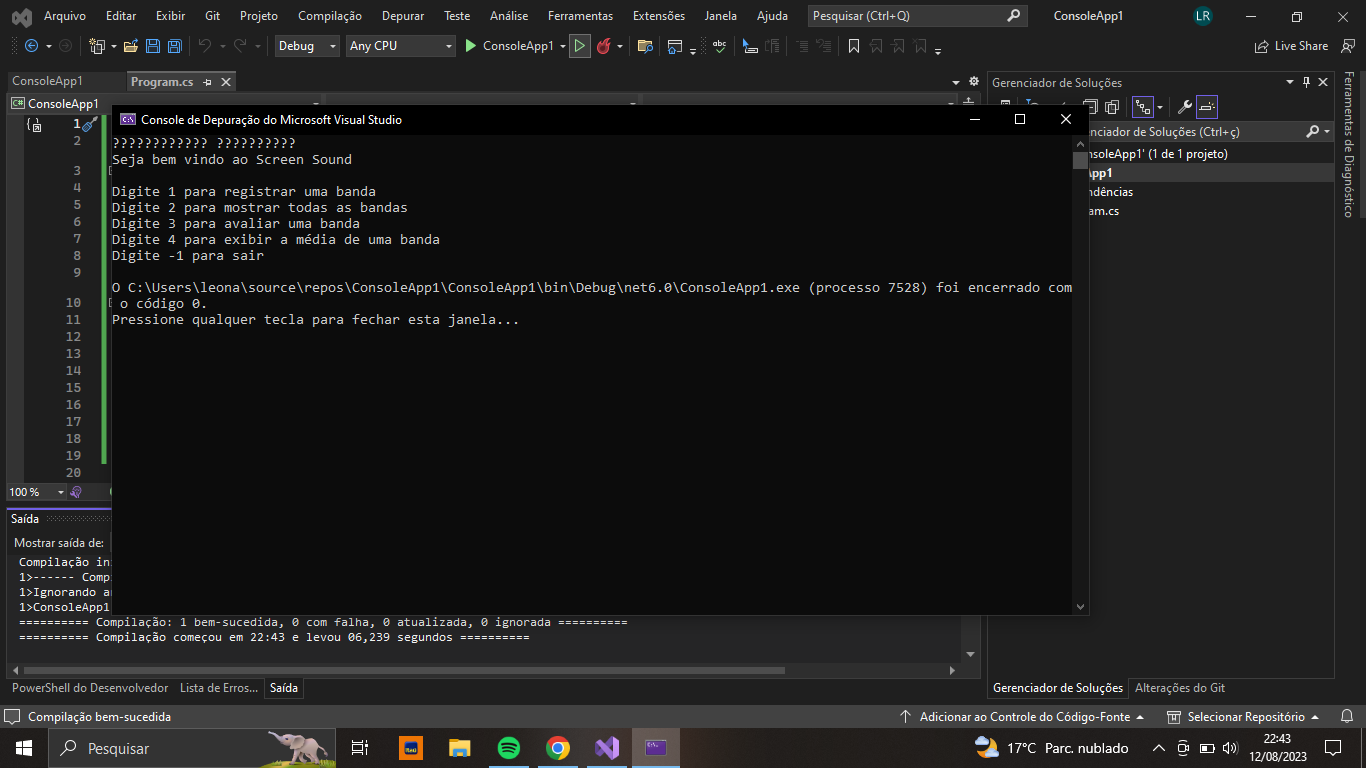This screenshot has height=768, width=1366.
Task: Click the Live Share button
Action: [x=1292, y=46]
